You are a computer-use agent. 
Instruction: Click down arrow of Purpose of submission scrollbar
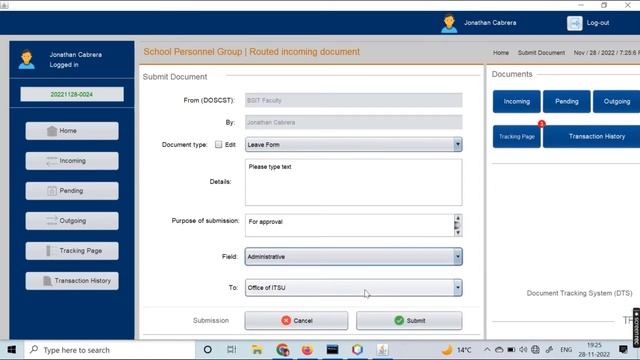(458, 232)
